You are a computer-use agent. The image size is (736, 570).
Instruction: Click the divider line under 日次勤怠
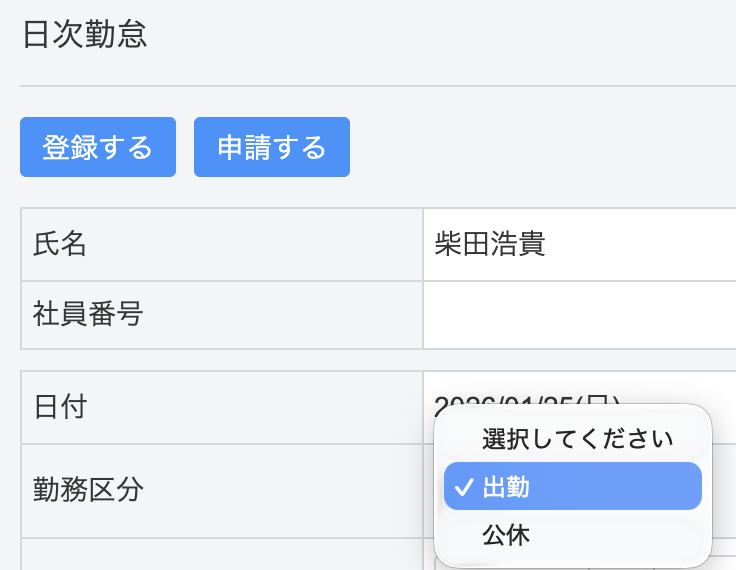[x=378, y=86]
